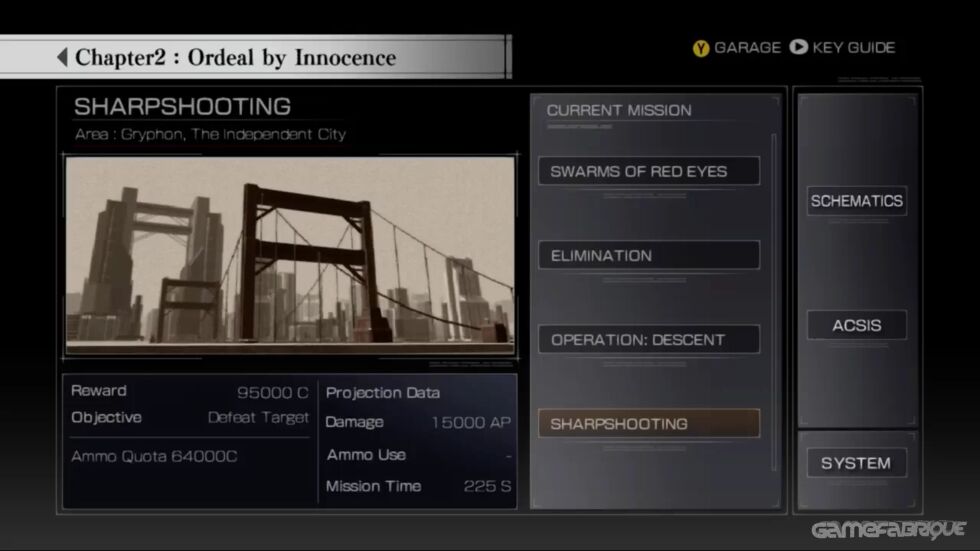Click the yellow Y button icon
980x551 pixels.
click(x=701, y=48)
